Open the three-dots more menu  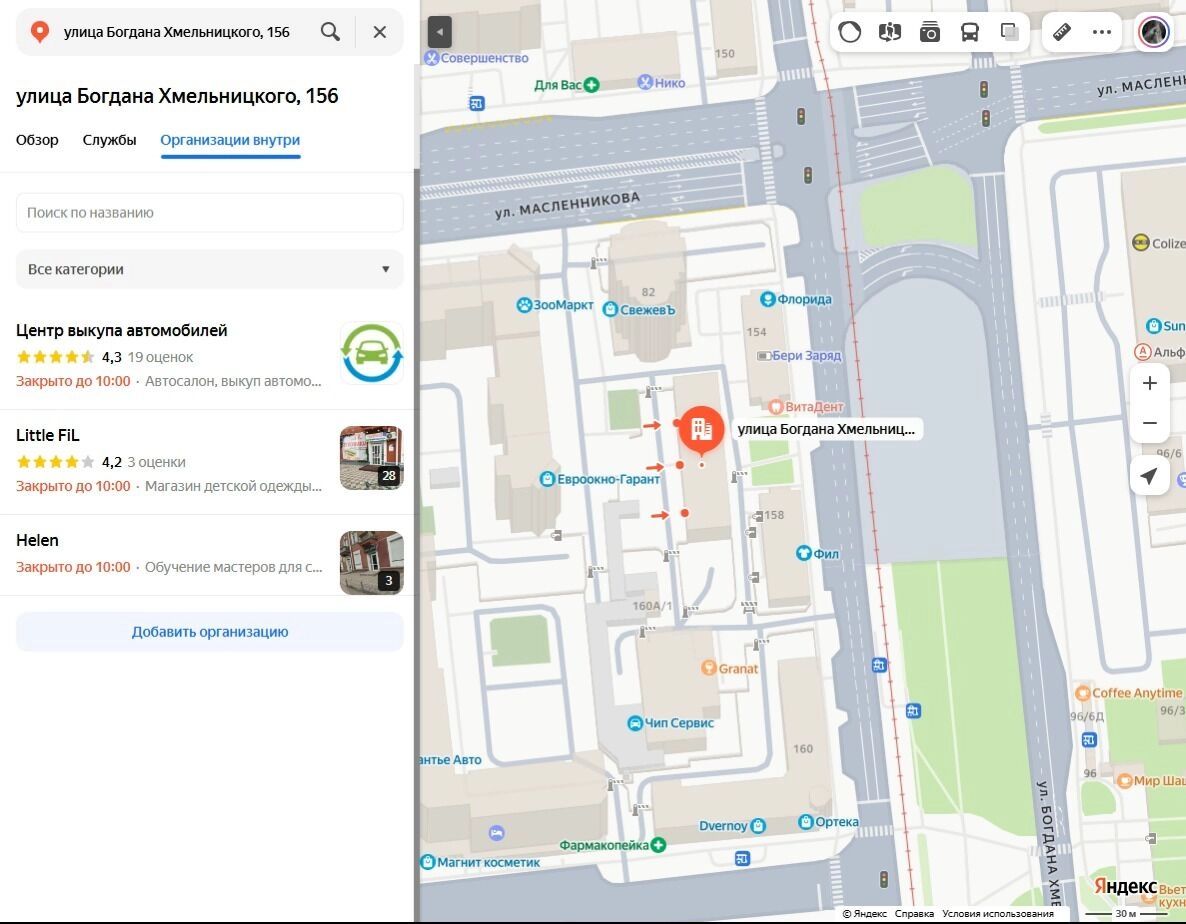pos(1102,32)
